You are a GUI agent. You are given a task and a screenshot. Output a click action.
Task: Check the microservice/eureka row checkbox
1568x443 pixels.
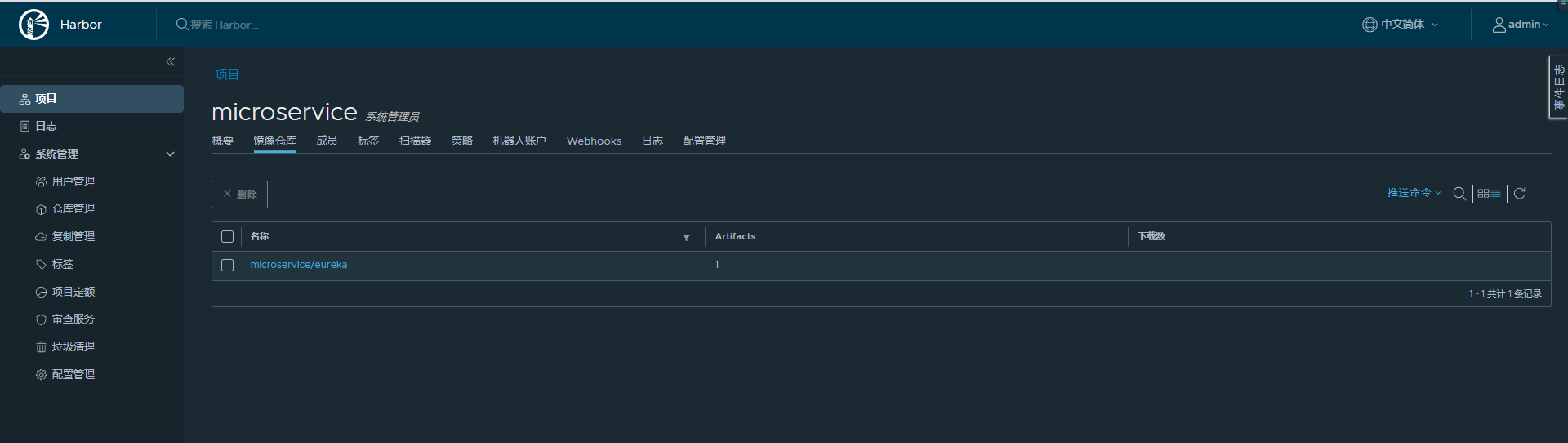(227, 265)
